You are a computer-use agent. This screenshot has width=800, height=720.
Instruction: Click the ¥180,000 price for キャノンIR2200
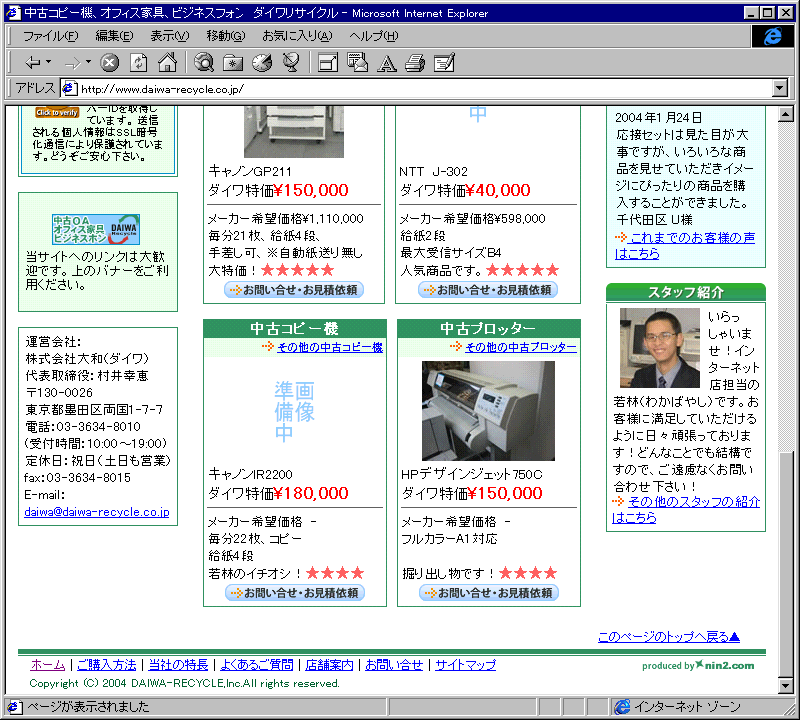311,493
